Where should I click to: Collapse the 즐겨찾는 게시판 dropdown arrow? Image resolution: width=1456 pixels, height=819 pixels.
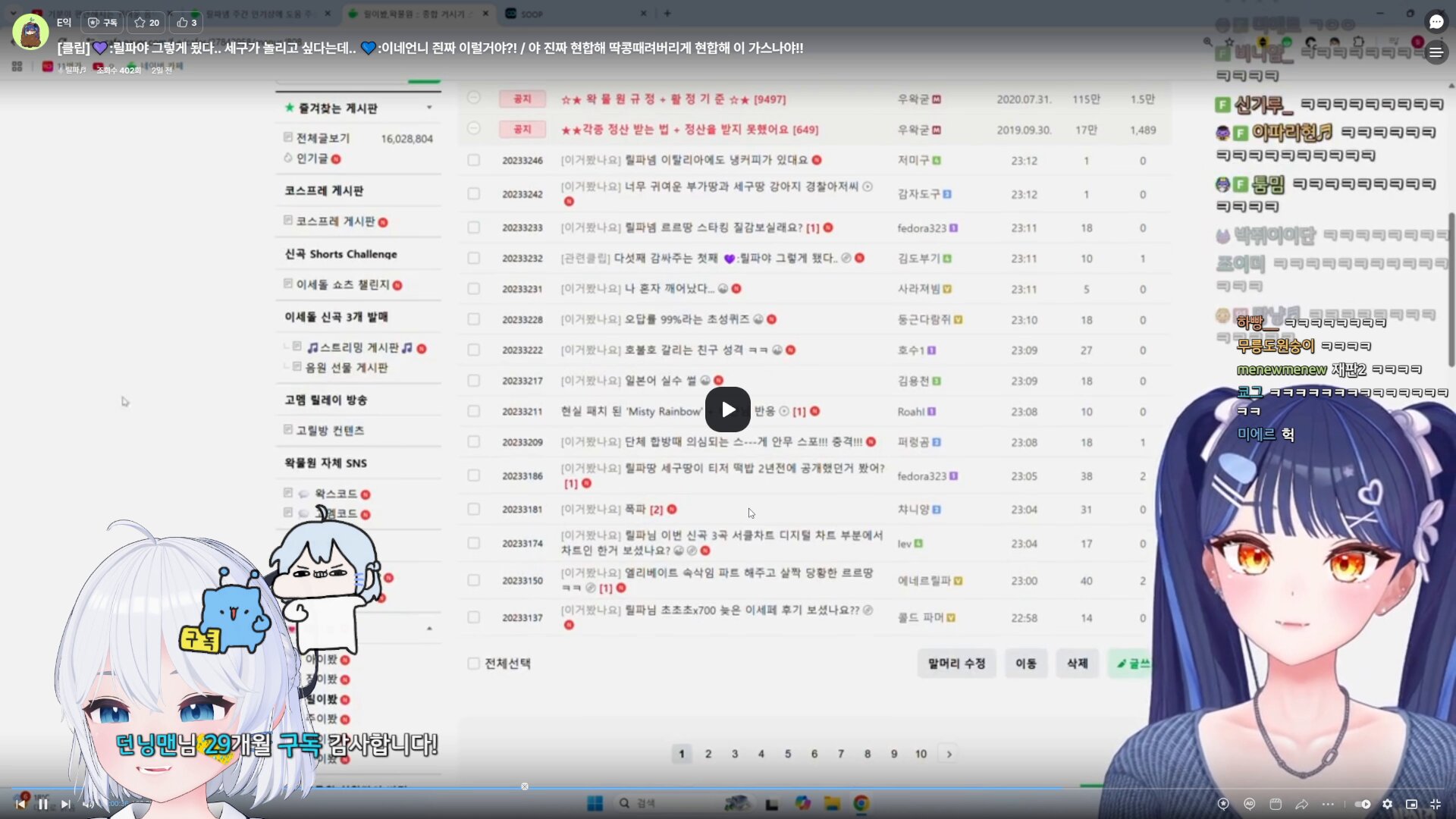pos(429,108)
